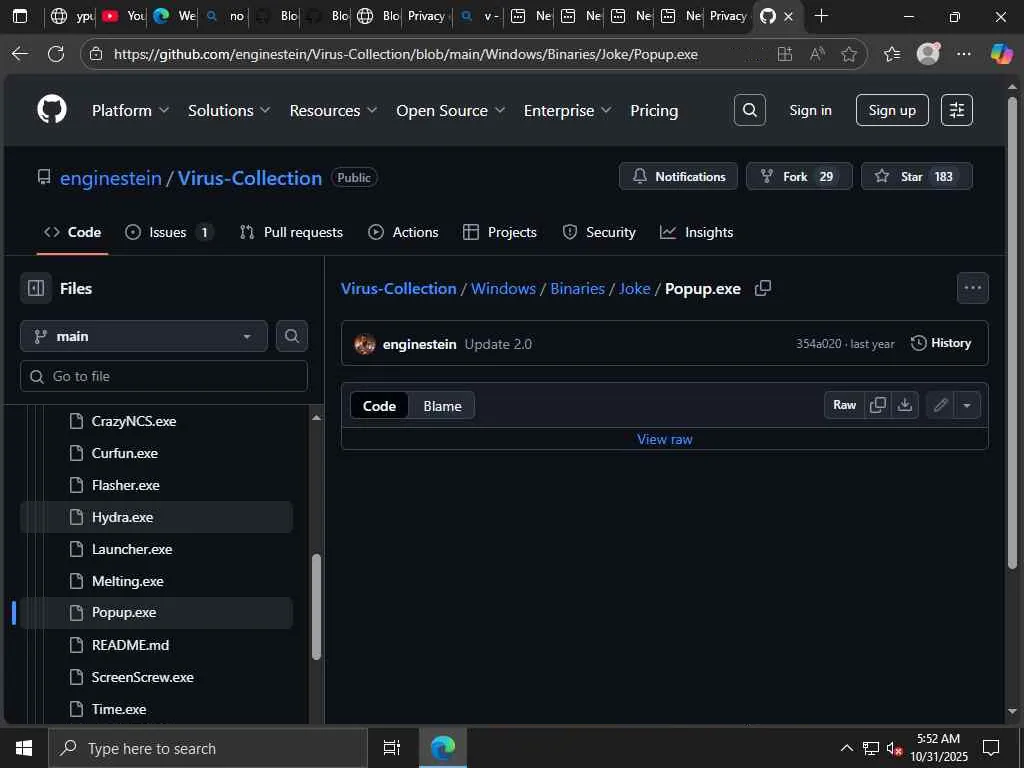This screenshot has height=768, width=1024.
Task: Click the Sign in link
Action: 810,110
